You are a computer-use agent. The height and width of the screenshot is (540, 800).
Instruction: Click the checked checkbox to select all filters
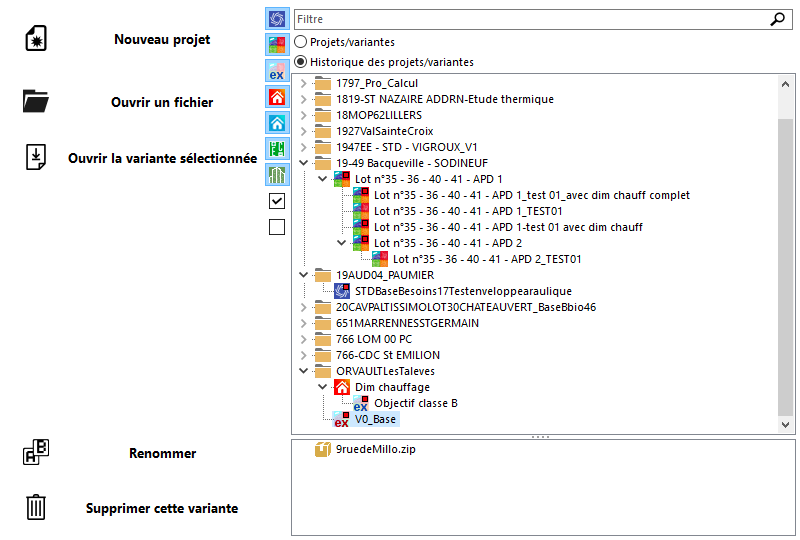[x=277, y=201]
